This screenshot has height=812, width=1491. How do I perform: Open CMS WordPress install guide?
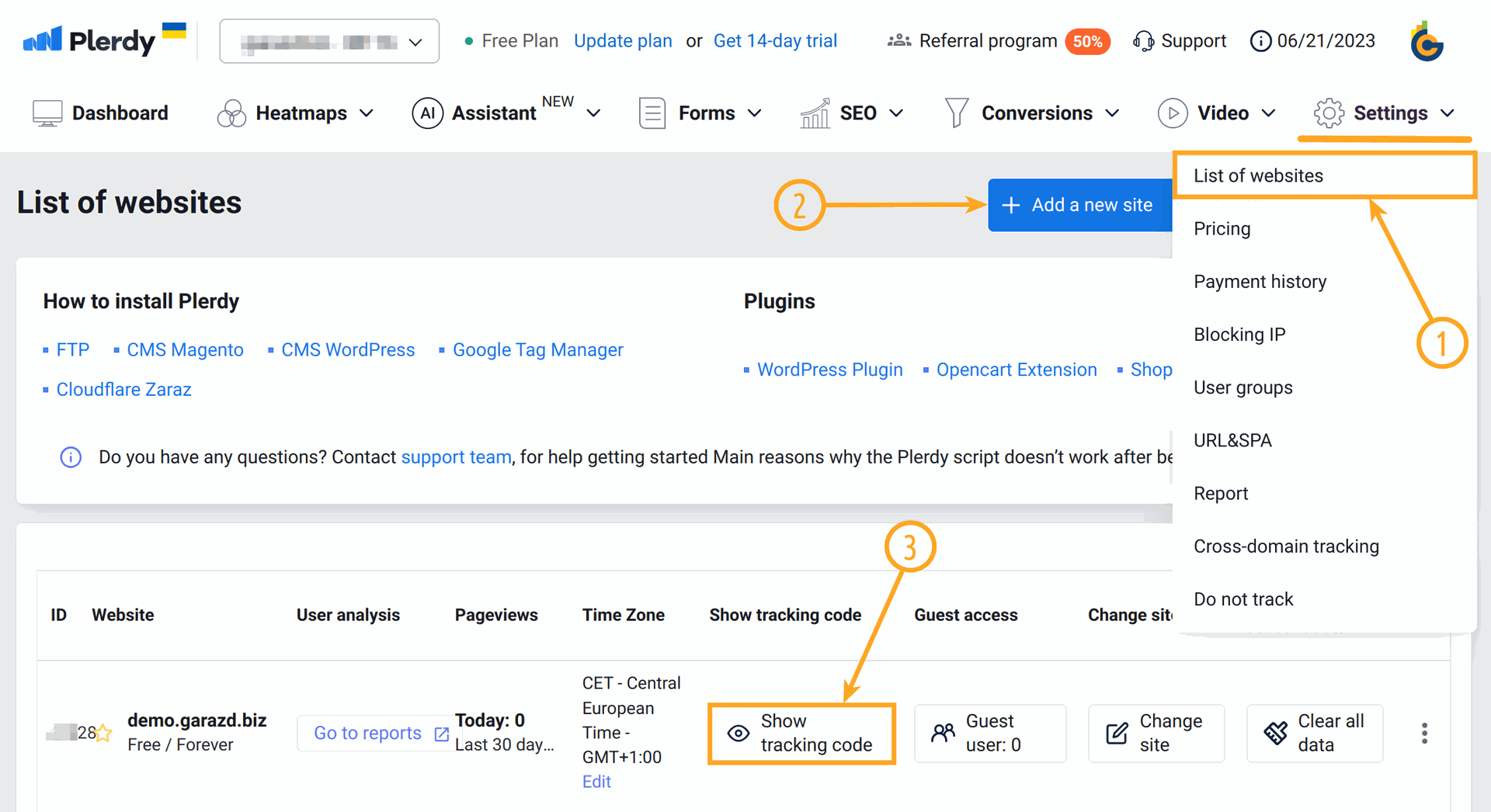coord(348,350)
